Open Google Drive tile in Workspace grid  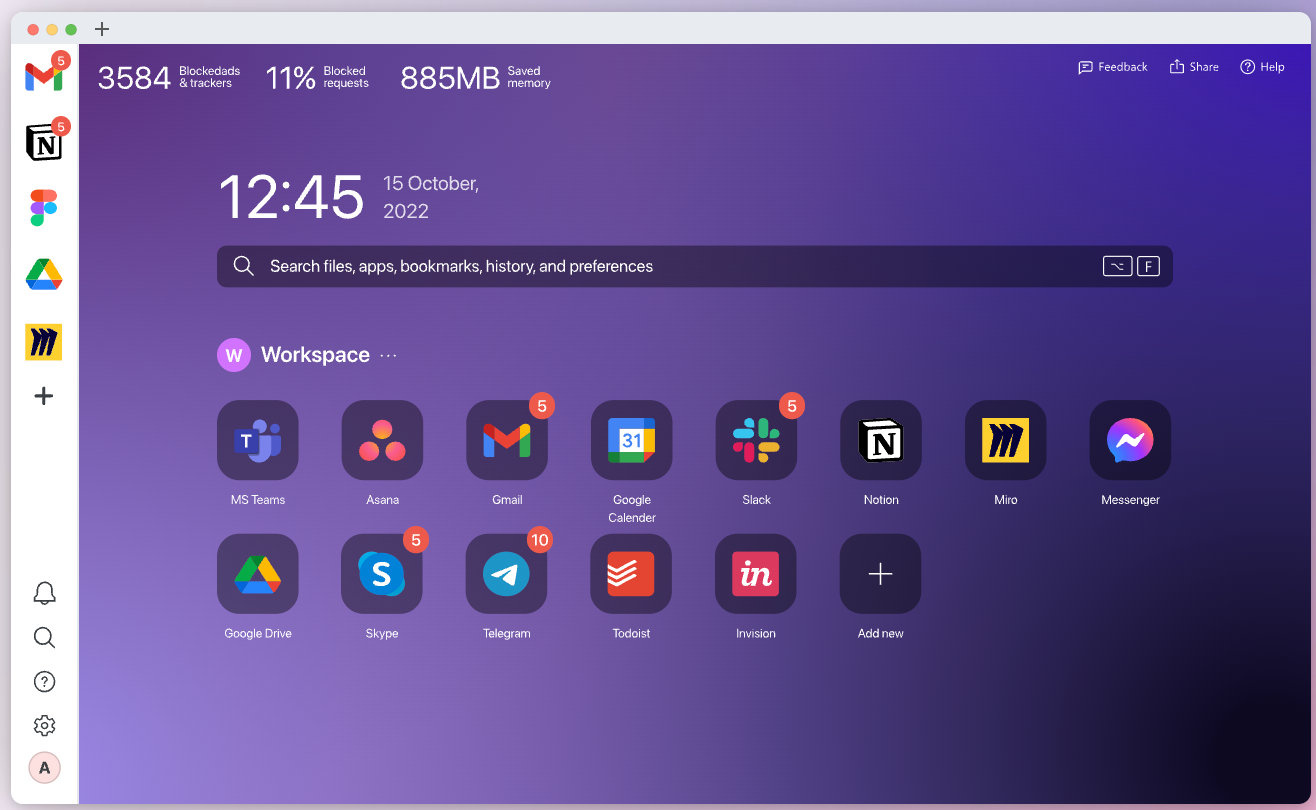[258, 574]
